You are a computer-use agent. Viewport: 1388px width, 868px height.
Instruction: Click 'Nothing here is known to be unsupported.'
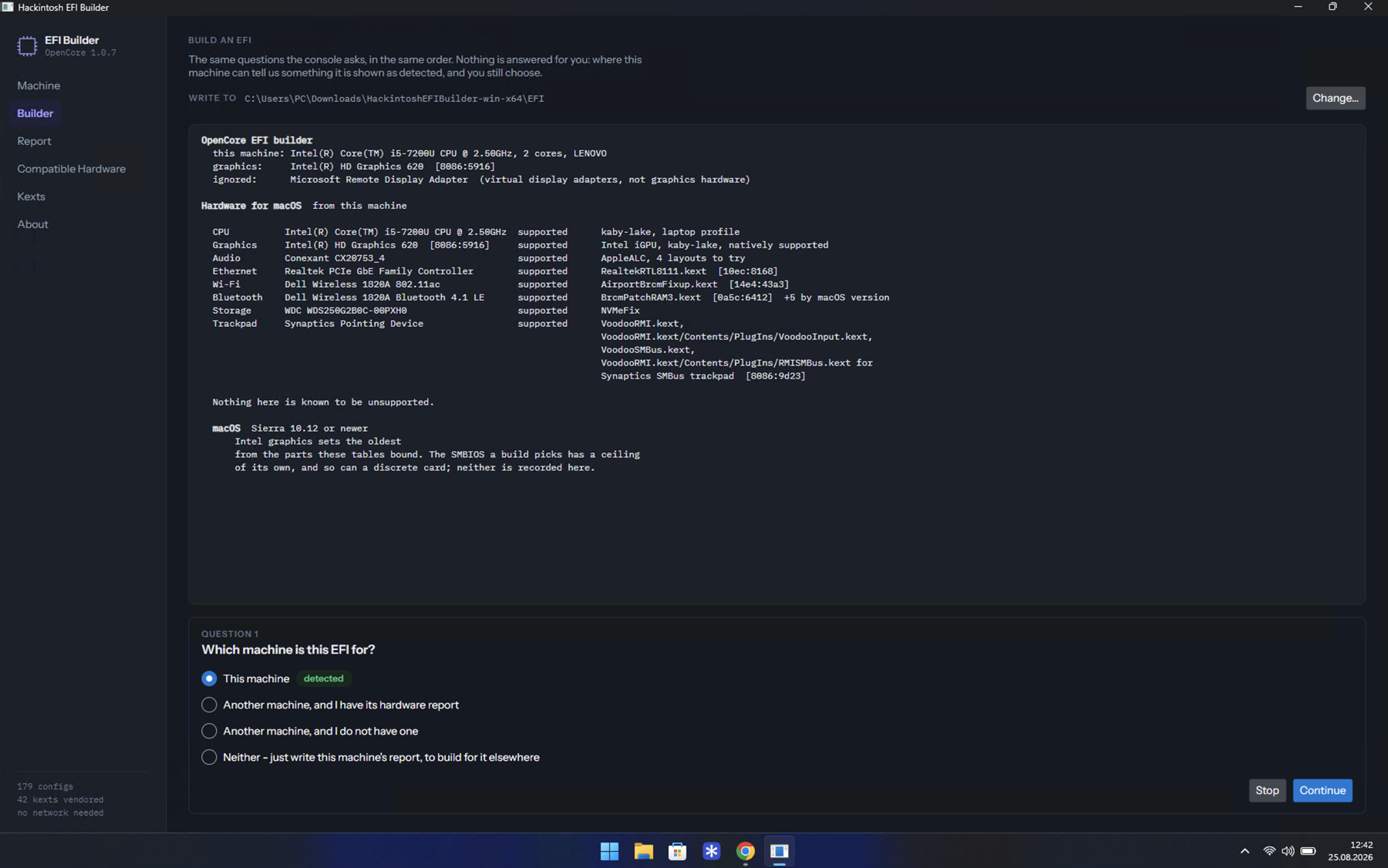(323, 402)
